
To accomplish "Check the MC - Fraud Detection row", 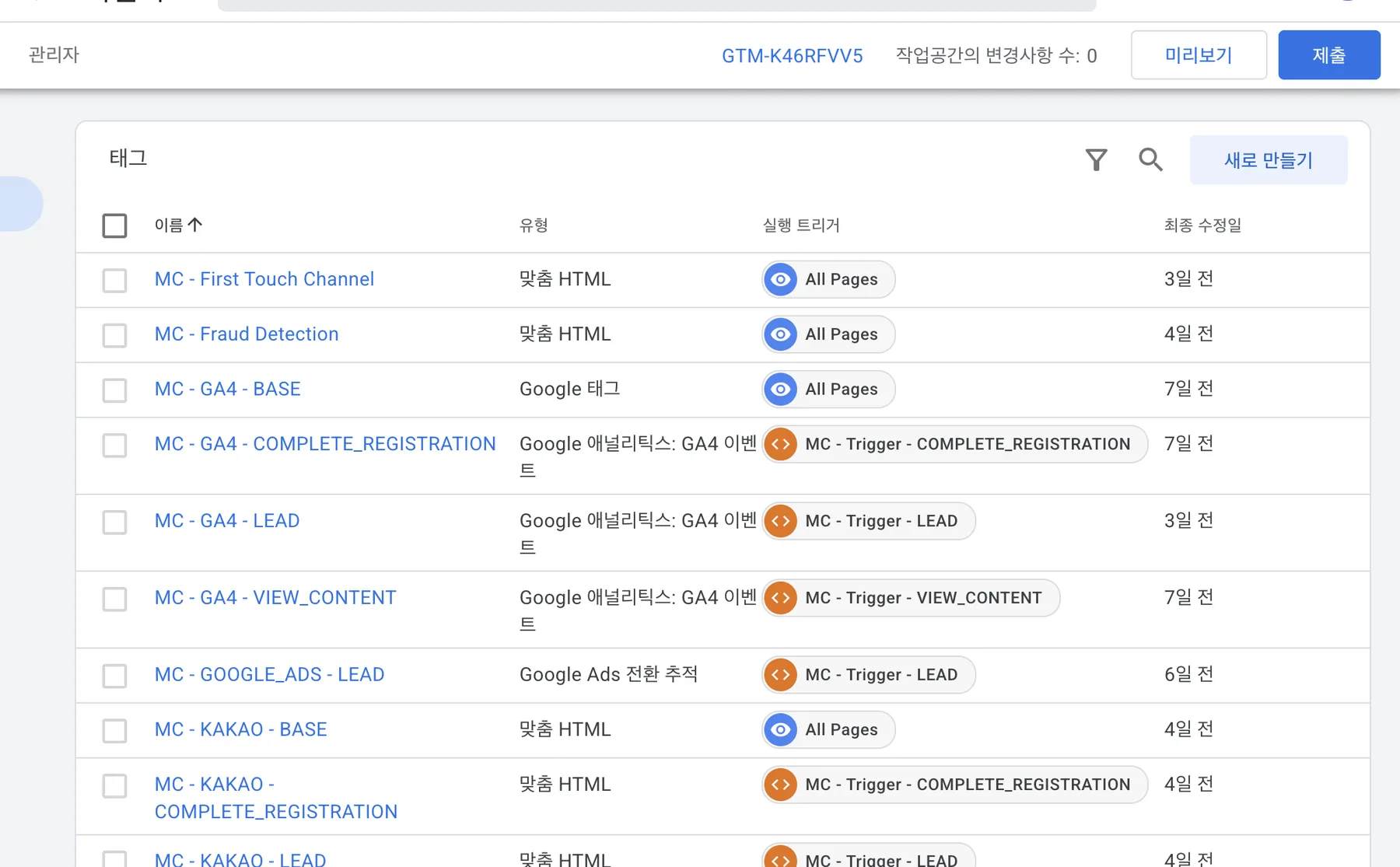I will (114, 335).
